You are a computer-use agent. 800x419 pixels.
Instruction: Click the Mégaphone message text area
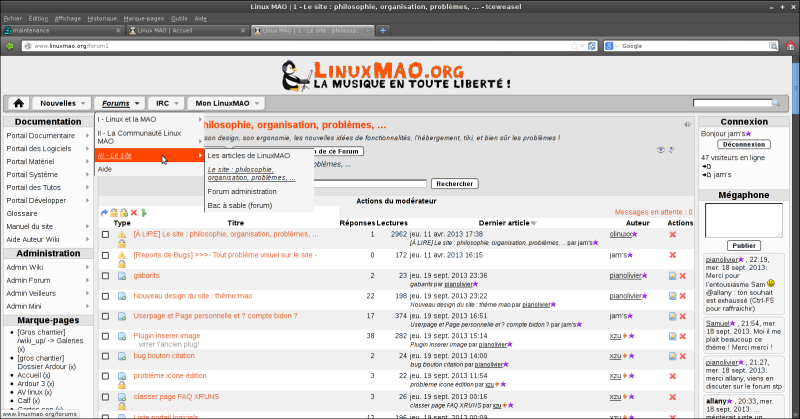pyautogui.click(x=743, y=220)
